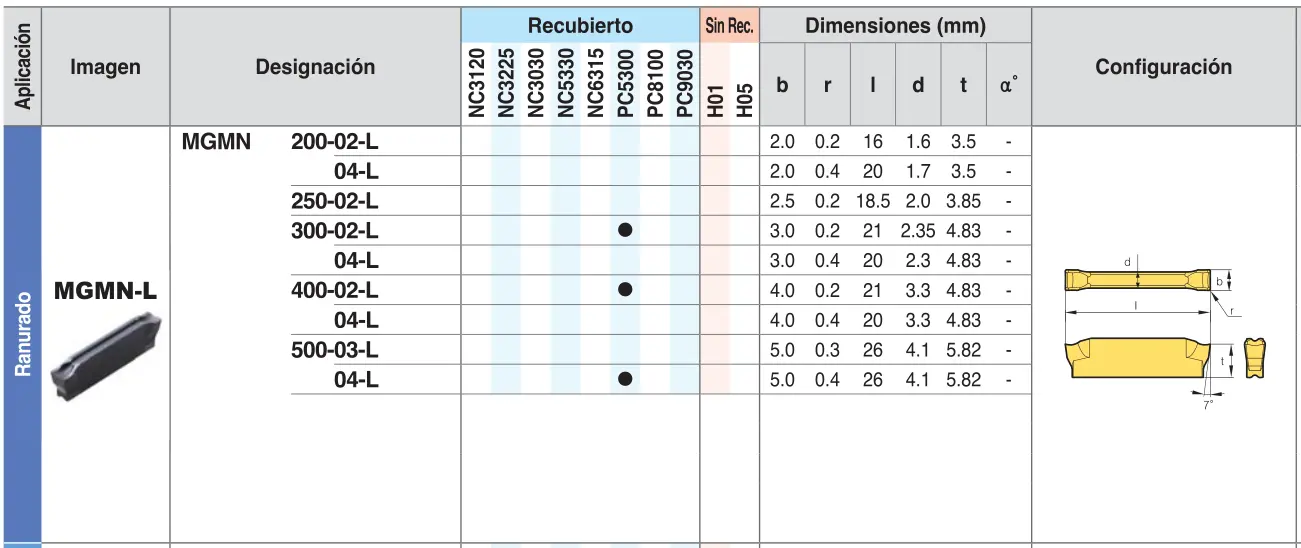Select the MGMN 200-02-L designation
The width and height of the screenshot is (1301, 548).
[x=280, y=142]
